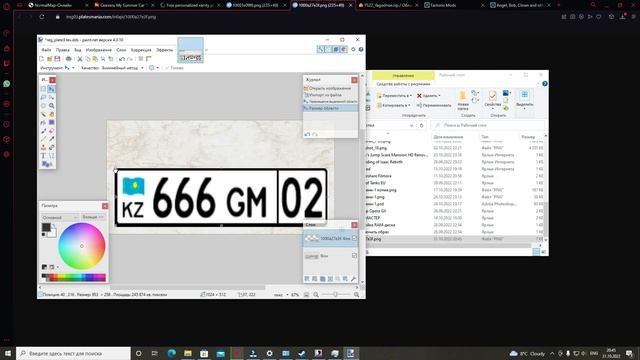Select the Rectangle Select tool
The image size is (640, 360).
click(43, 89)
